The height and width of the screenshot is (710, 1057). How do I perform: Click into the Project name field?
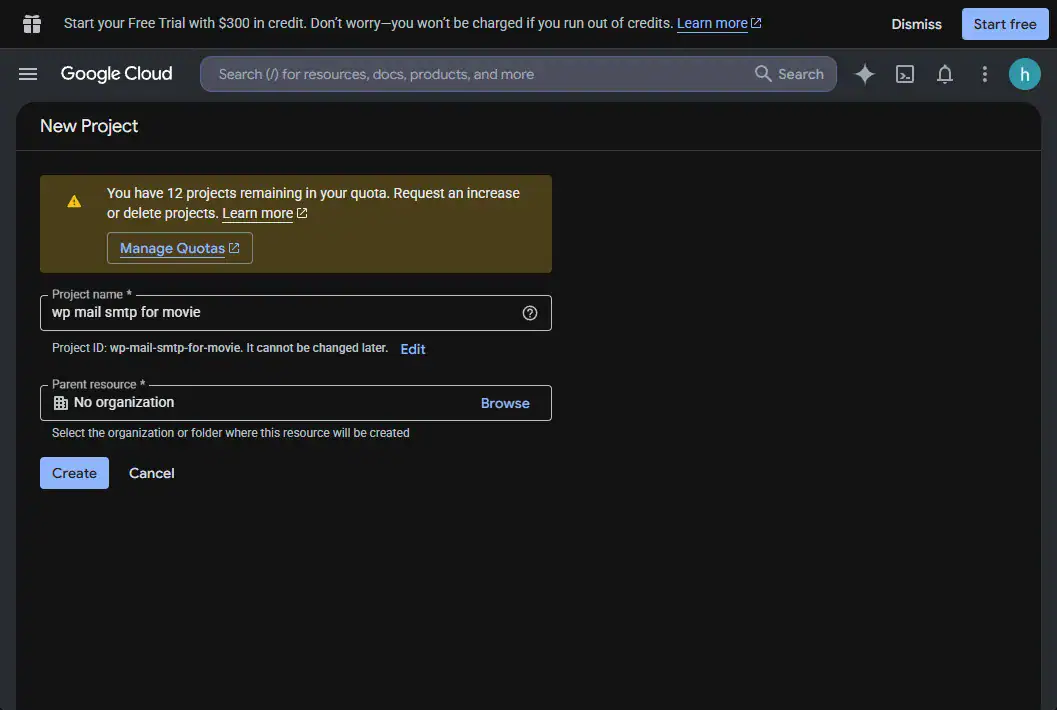pos(296,313)
